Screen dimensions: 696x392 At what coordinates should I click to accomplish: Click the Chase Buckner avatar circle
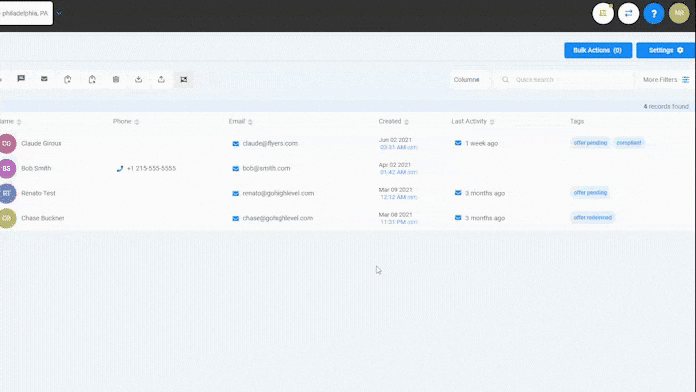tap(7, 218)
